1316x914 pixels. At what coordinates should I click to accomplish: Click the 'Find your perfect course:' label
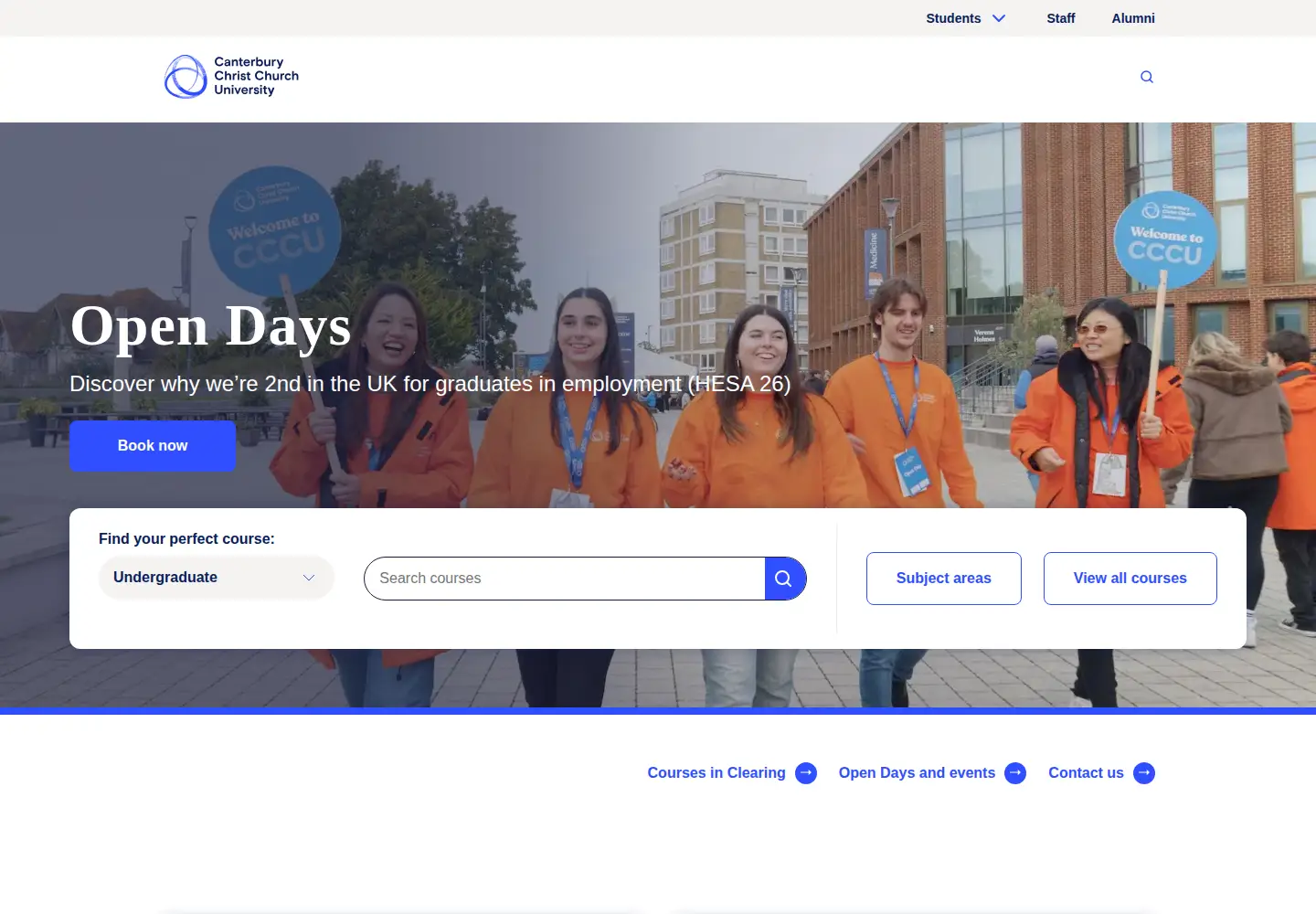point(186,539)
